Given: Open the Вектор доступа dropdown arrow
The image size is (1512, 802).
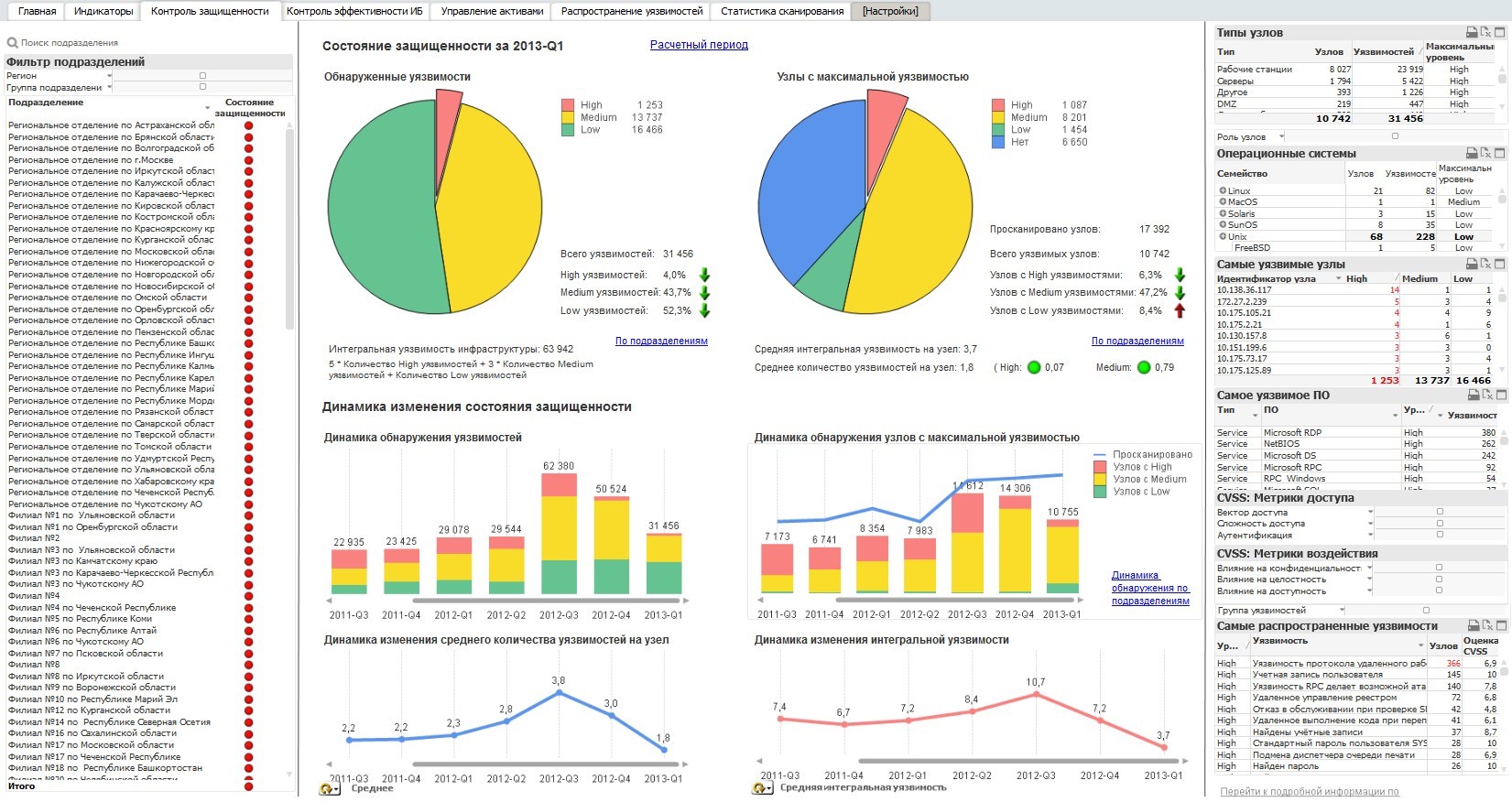Looking at the screenshot, I should point(1371,512).
